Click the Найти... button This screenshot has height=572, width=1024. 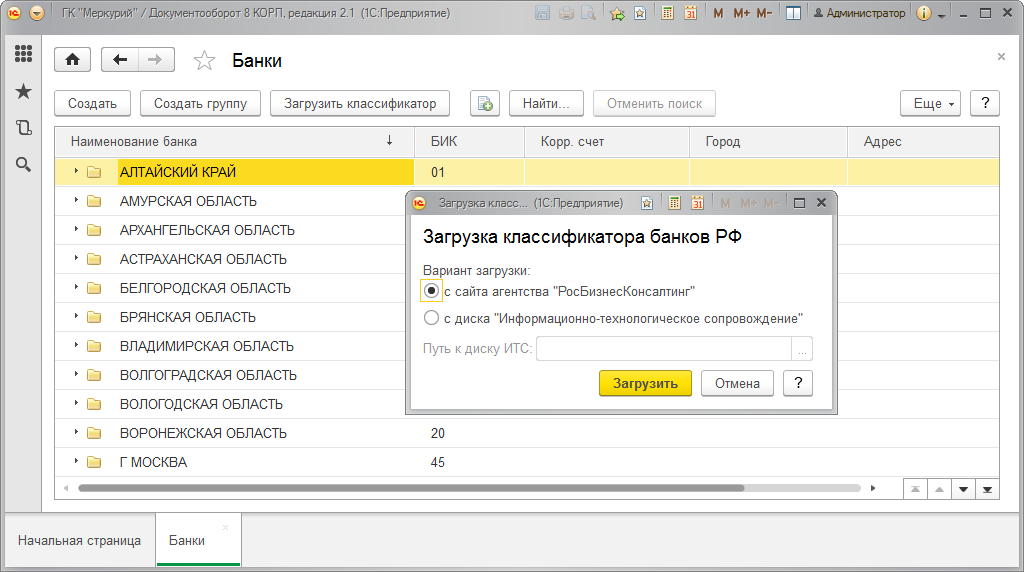[x=546, y=103]
